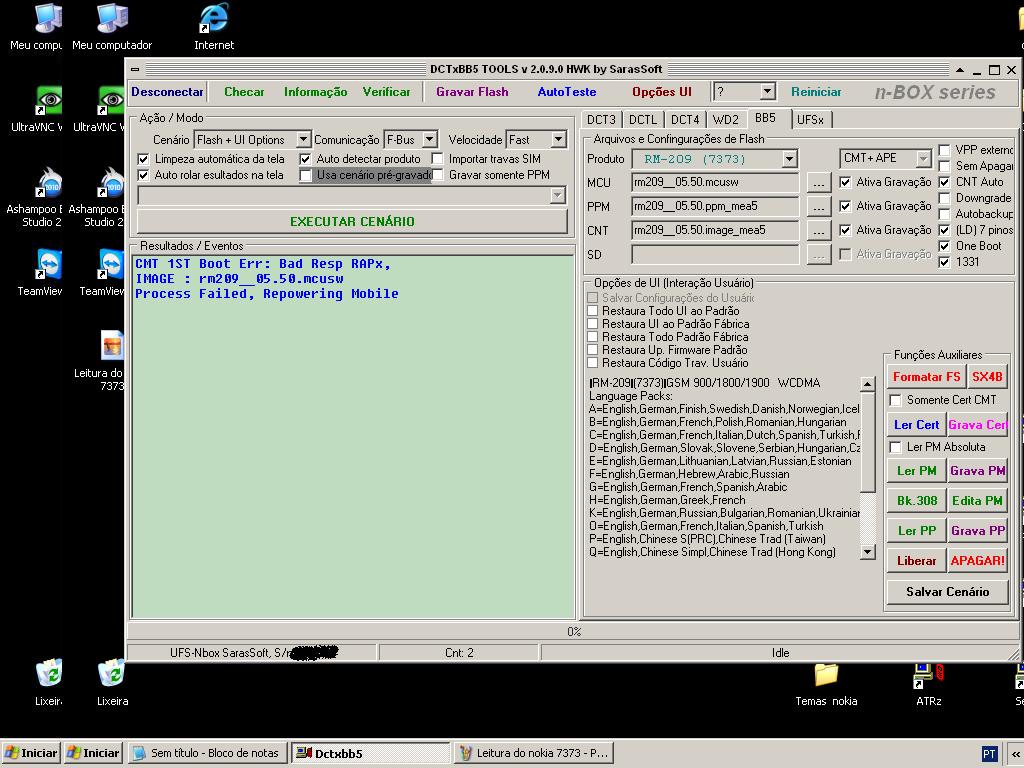Open the Velocidade Fast dropdown
Screen dimensions: 1024x768
(558, 140)
